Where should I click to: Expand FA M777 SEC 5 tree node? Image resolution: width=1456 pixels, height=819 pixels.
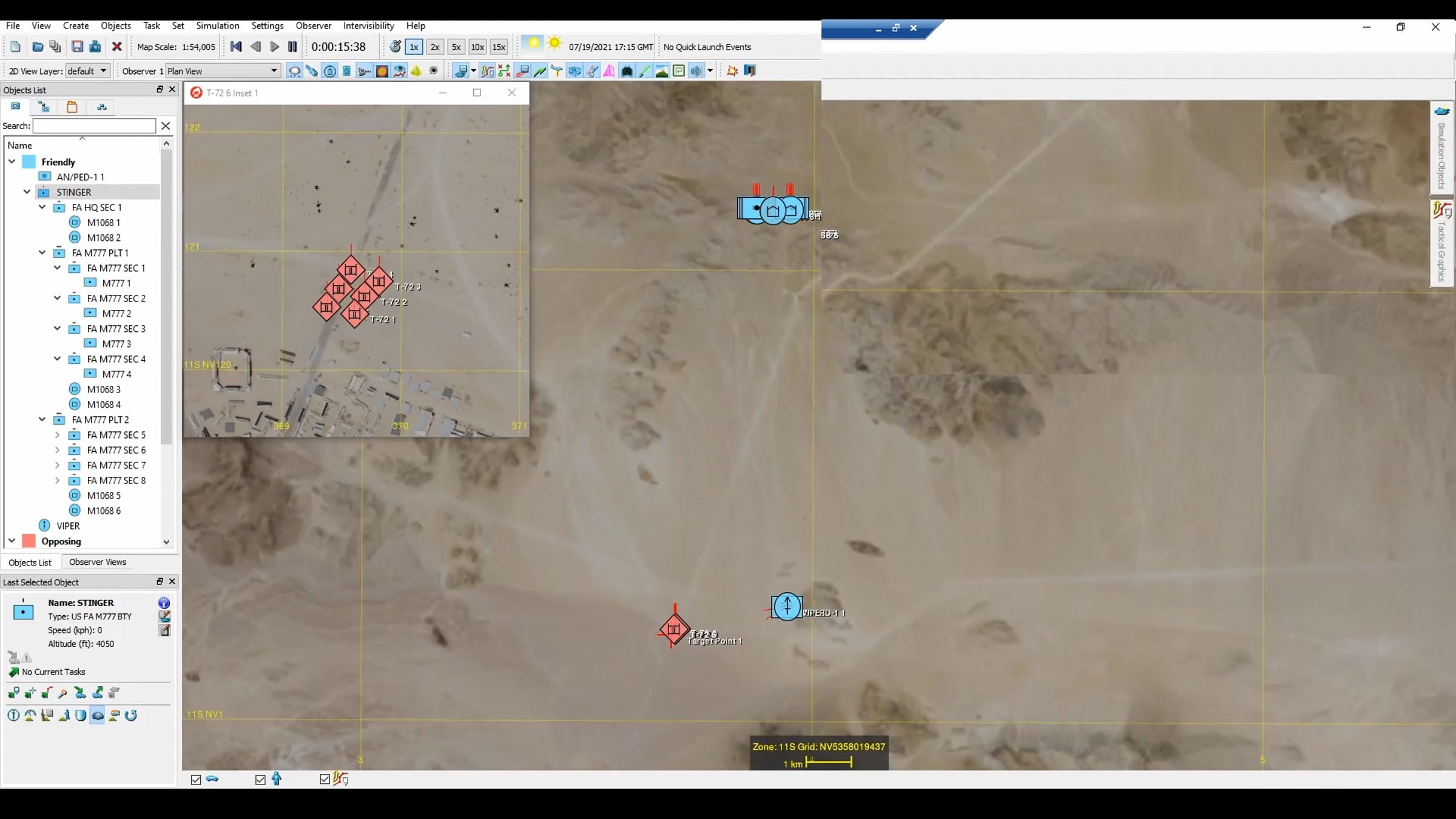point(57,435)
